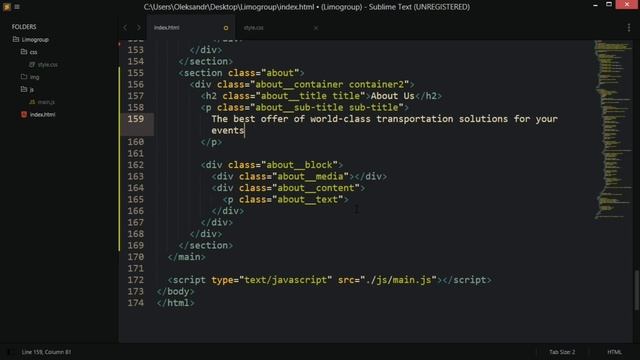
Task: Jump forward with the right arrow
Action: pos(139,27)
